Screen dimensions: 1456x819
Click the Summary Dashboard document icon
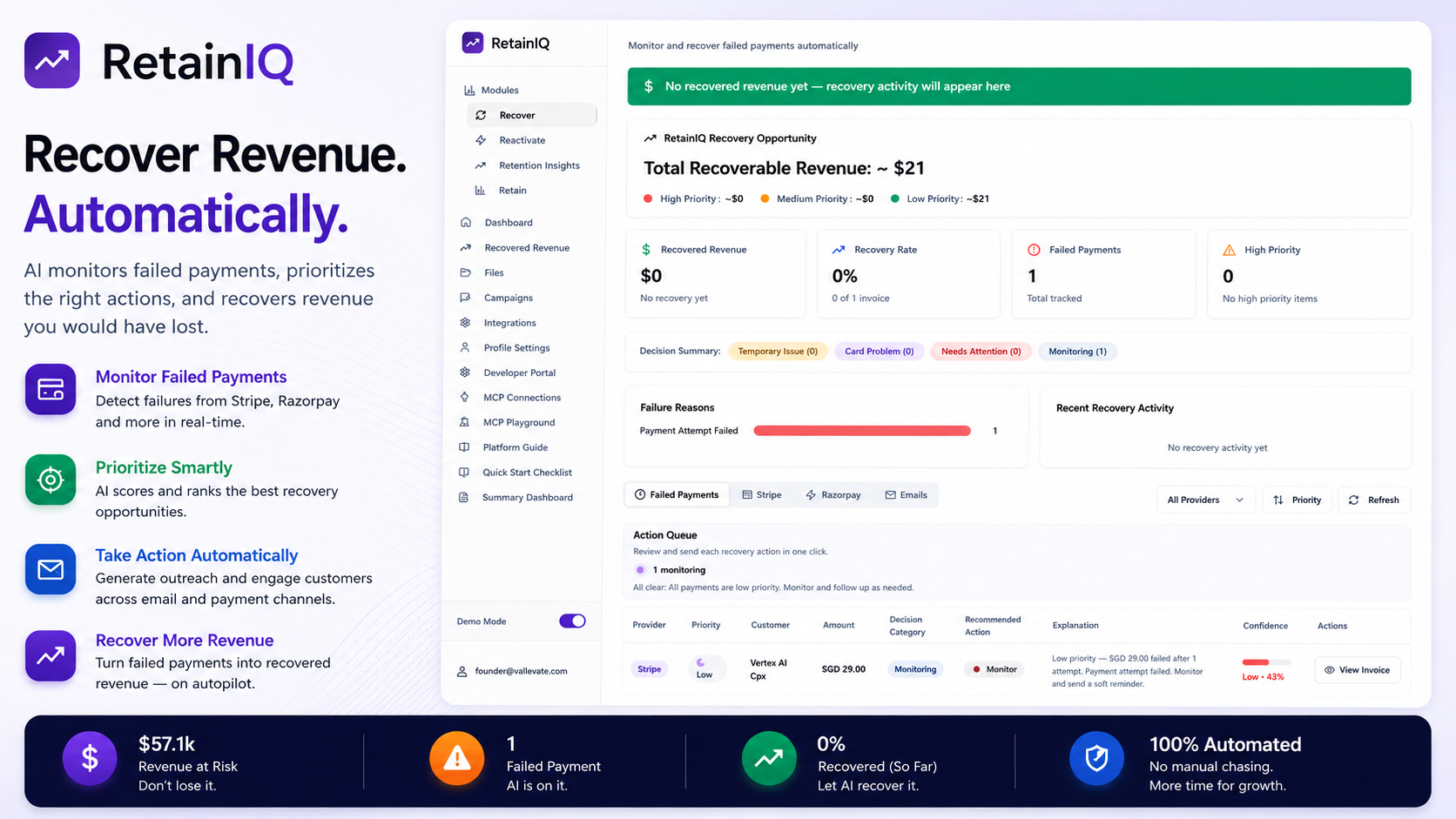[x=463, y=497]
